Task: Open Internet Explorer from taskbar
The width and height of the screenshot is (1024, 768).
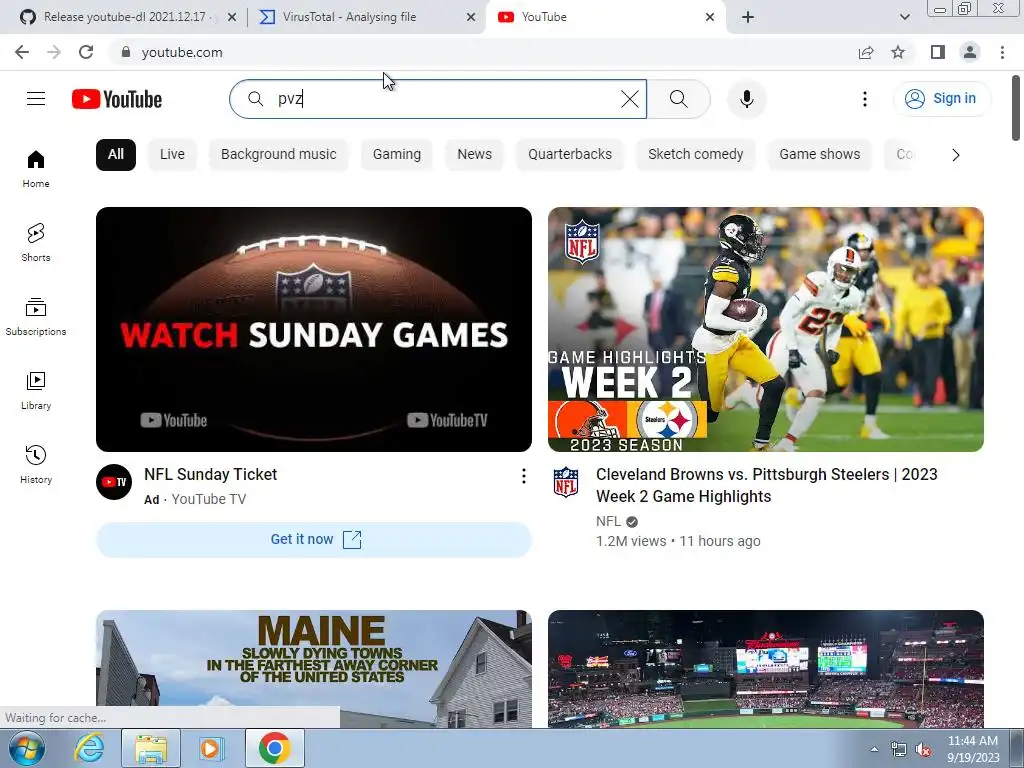Action: coord(89,748)
